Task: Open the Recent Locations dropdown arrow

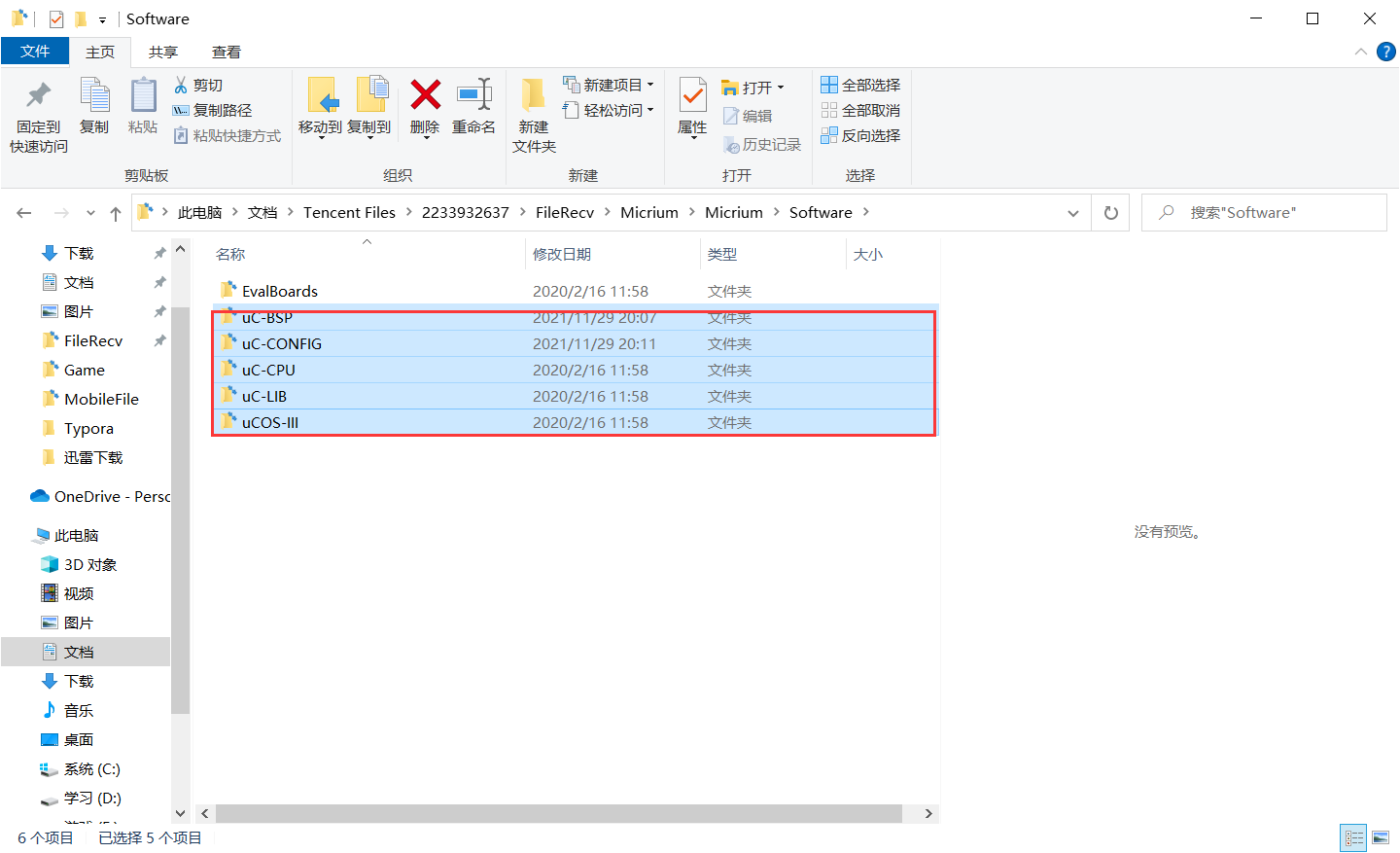Action: (x=90, y=213)
